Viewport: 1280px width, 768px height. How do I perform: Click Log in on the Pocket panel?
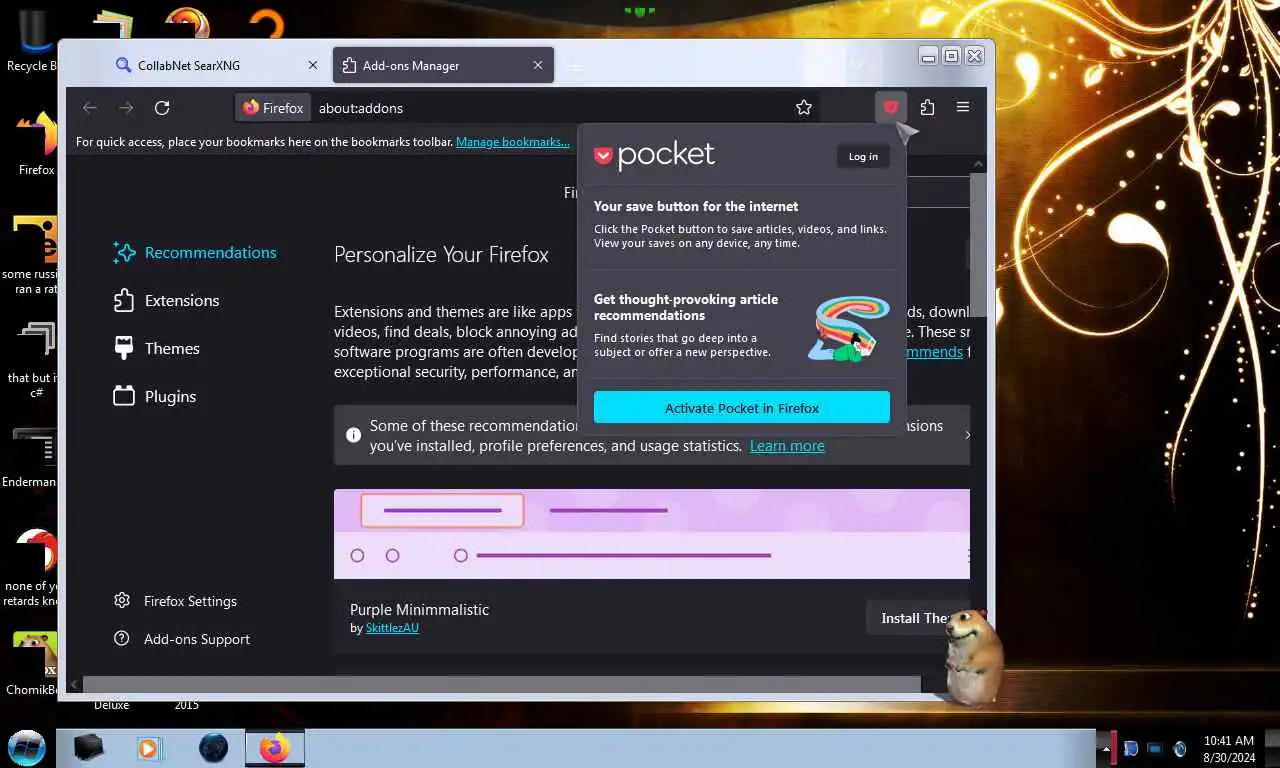tap(863, 156)
